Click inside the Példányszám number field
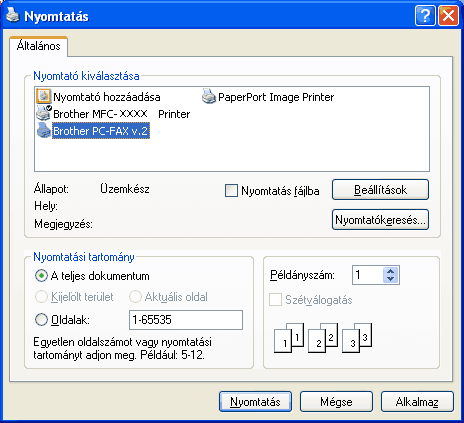The image size is (464, 423). (x=368, y=275)
